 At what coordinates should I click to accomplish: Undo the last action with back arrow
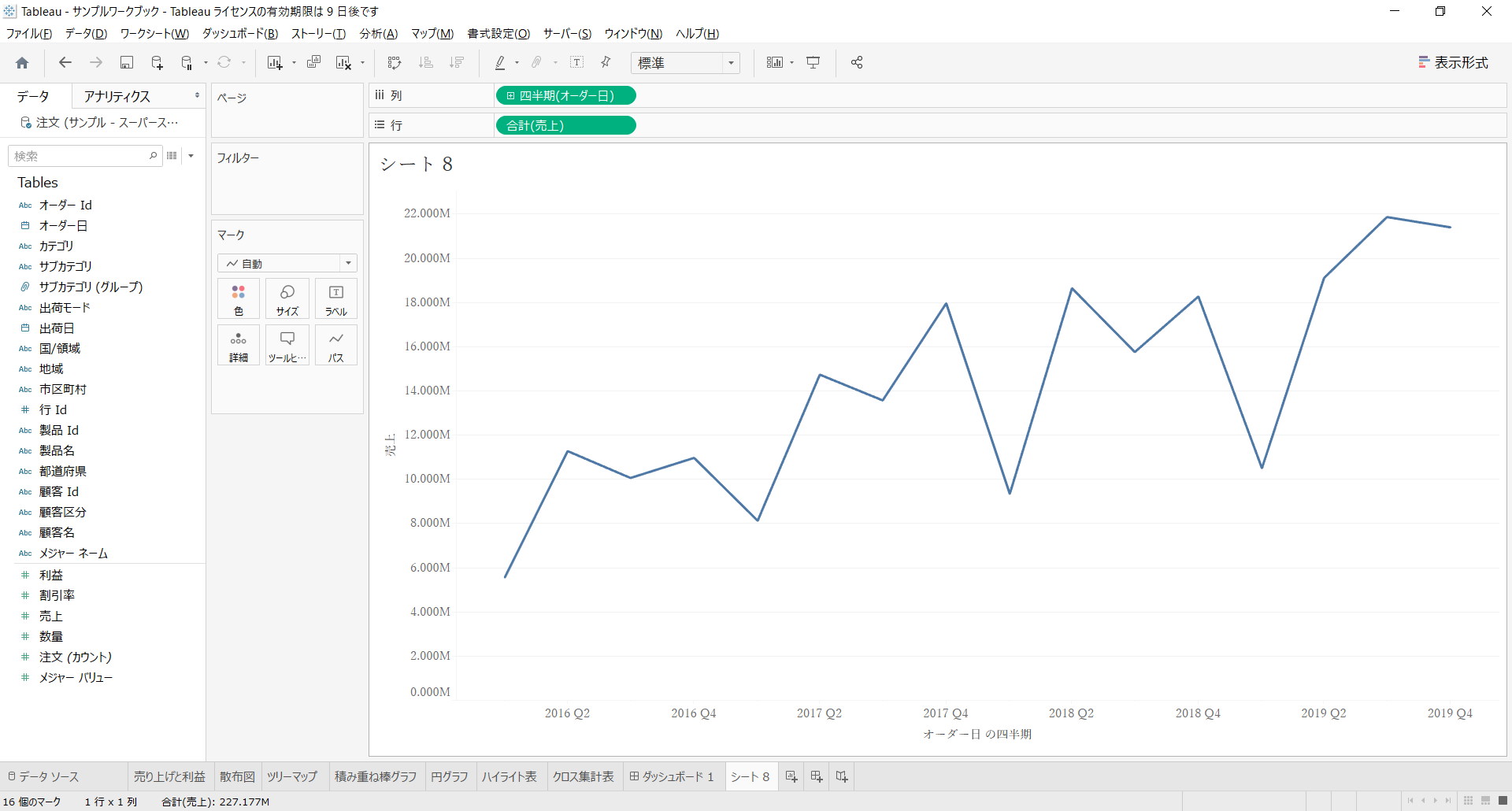point(65,63)
